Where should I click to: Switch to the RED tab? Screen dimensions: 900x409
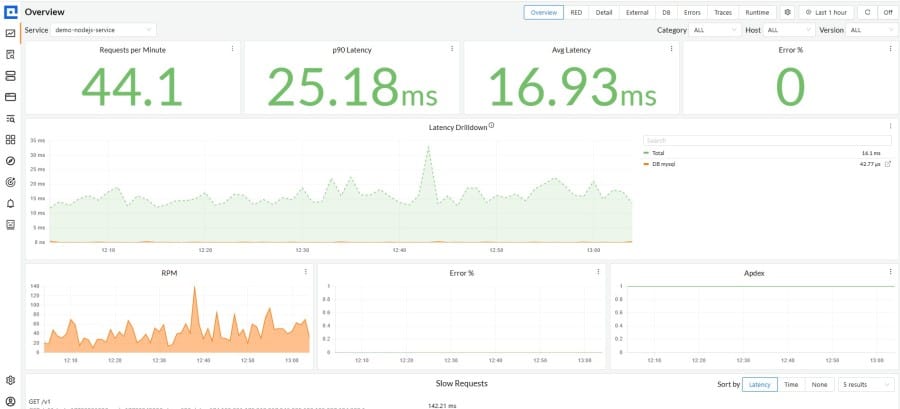[576, 12]
